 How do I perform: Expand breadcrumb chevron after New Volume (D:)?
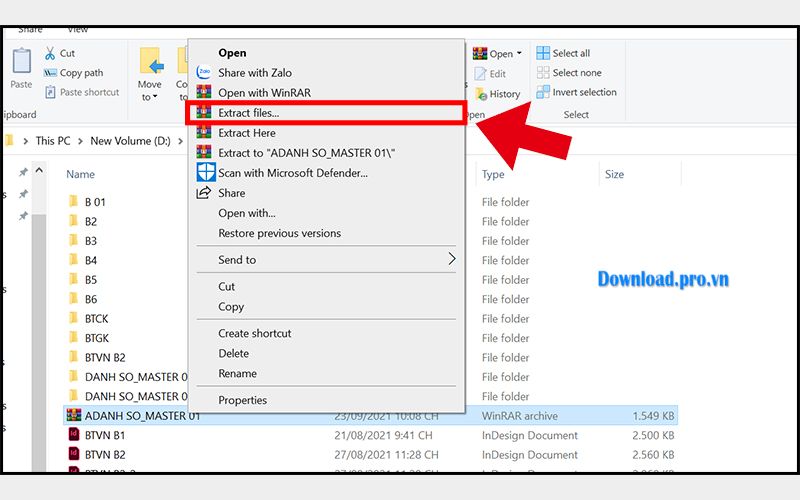point(180,141)
